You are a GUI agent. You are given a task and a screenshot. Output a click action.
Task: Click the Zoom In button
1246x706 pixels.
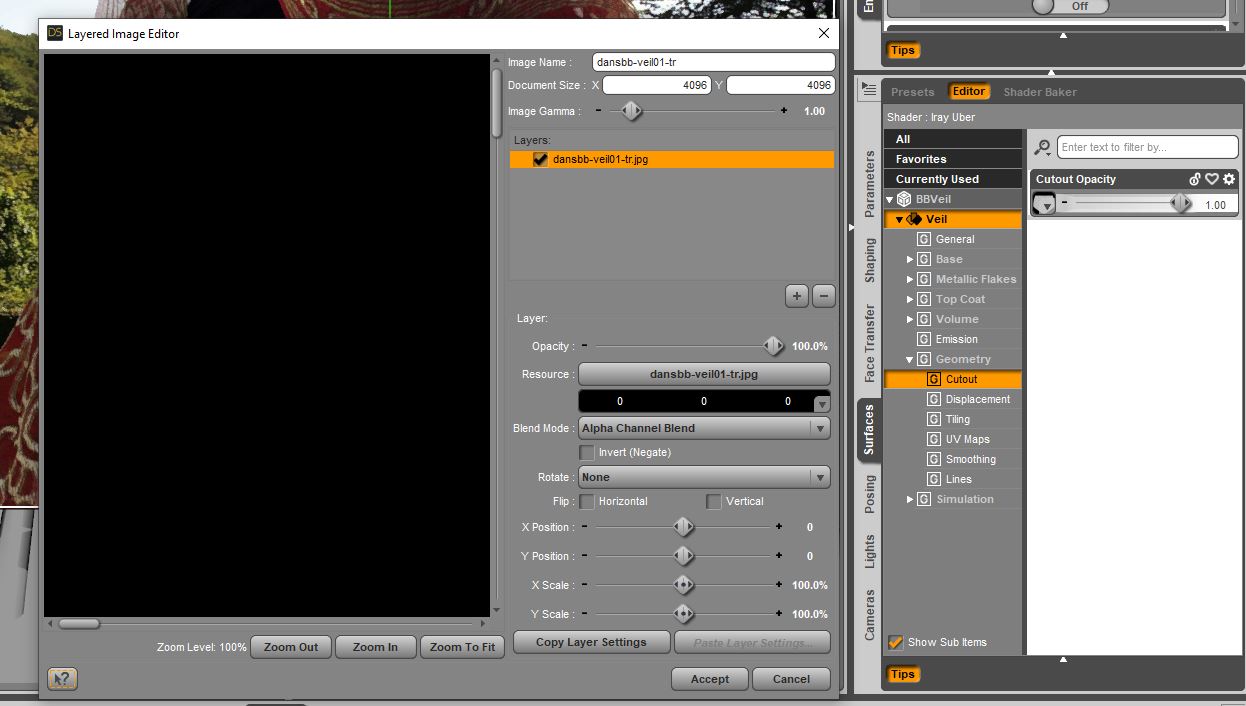(x=375, y=647)
